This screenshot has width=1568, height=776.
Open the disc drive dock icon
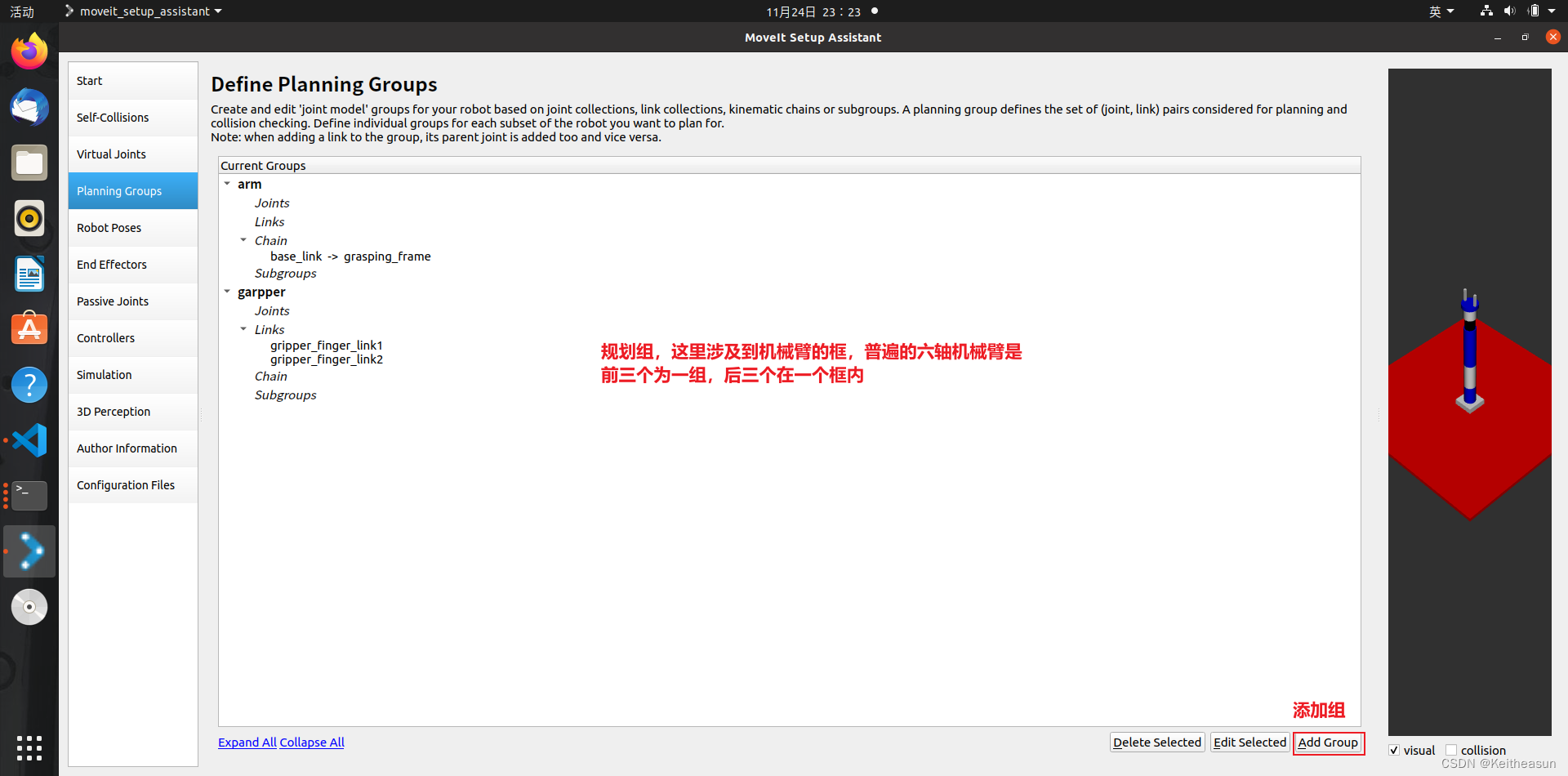(29, 607)
